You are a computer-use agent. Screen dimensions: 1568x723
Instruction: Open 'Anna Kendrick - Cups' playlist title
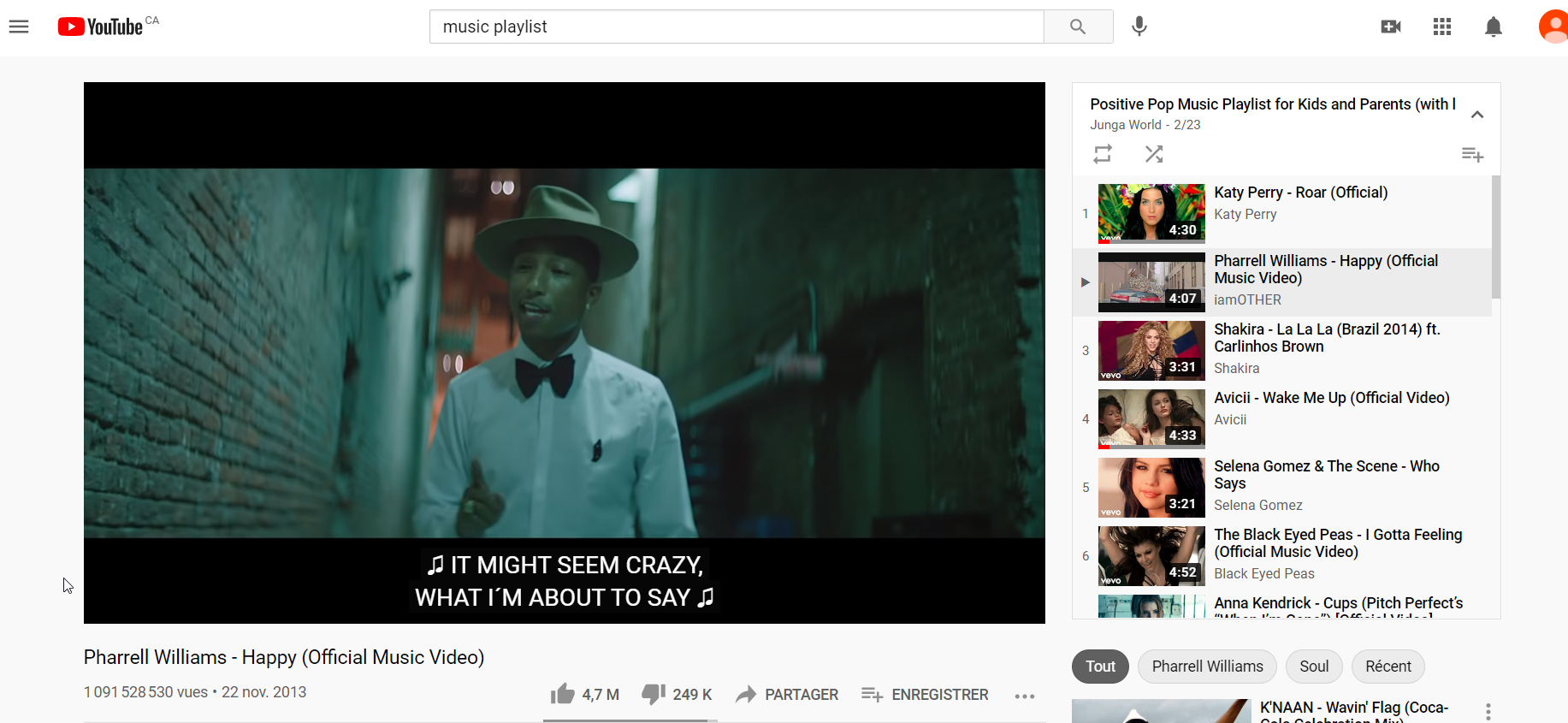[1339, 607]
